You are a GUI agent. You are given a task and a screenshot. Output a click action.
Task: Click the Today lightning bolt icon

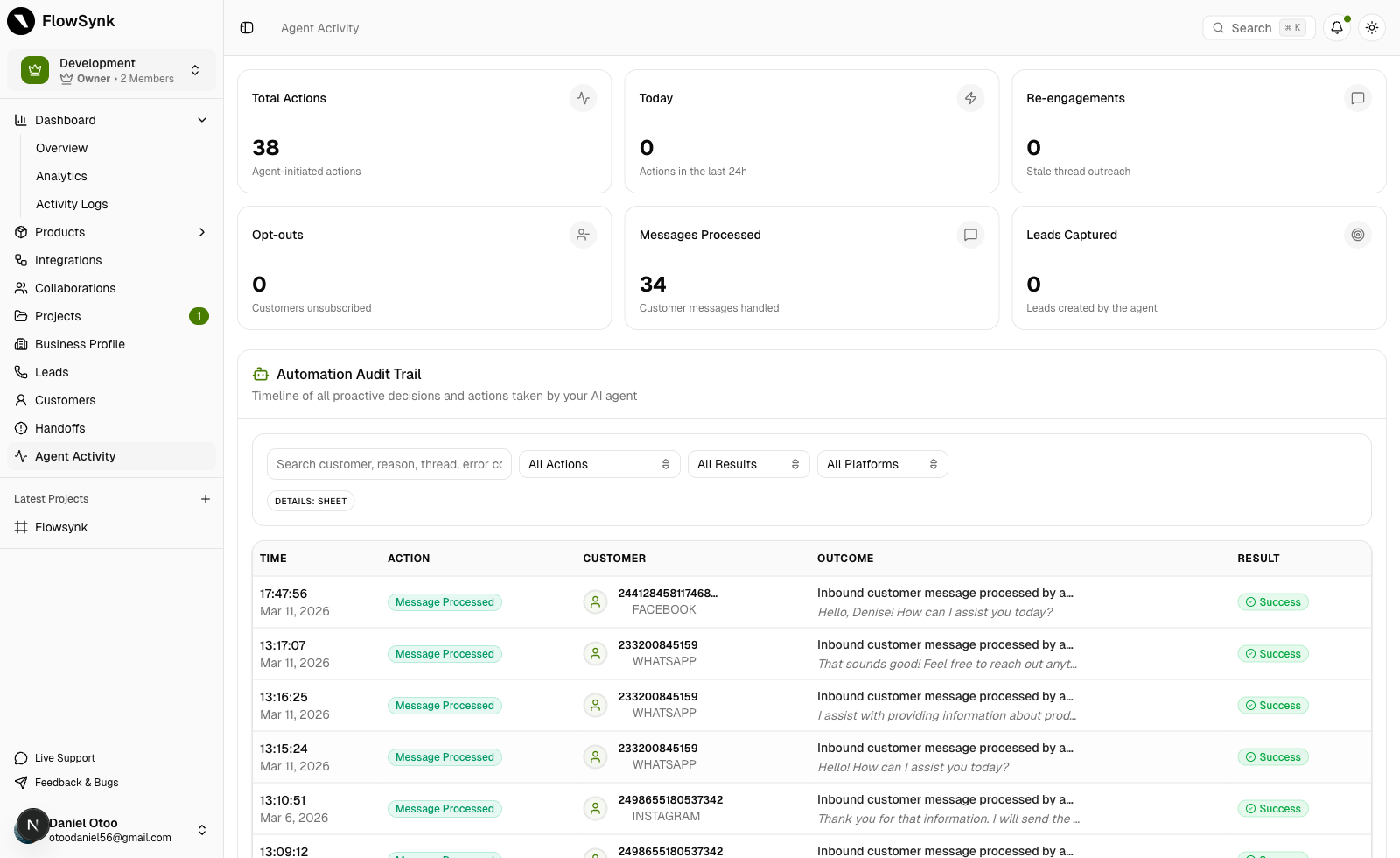click(970, 98)
